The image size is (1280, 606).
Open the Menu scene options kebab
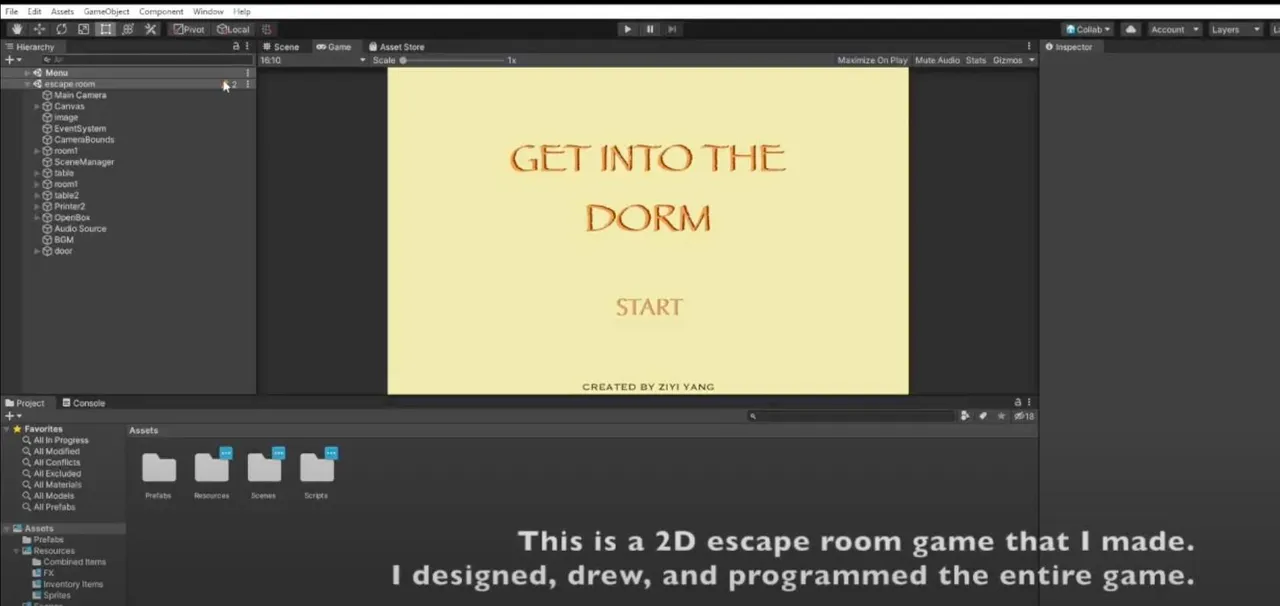(x=248, y=73)
